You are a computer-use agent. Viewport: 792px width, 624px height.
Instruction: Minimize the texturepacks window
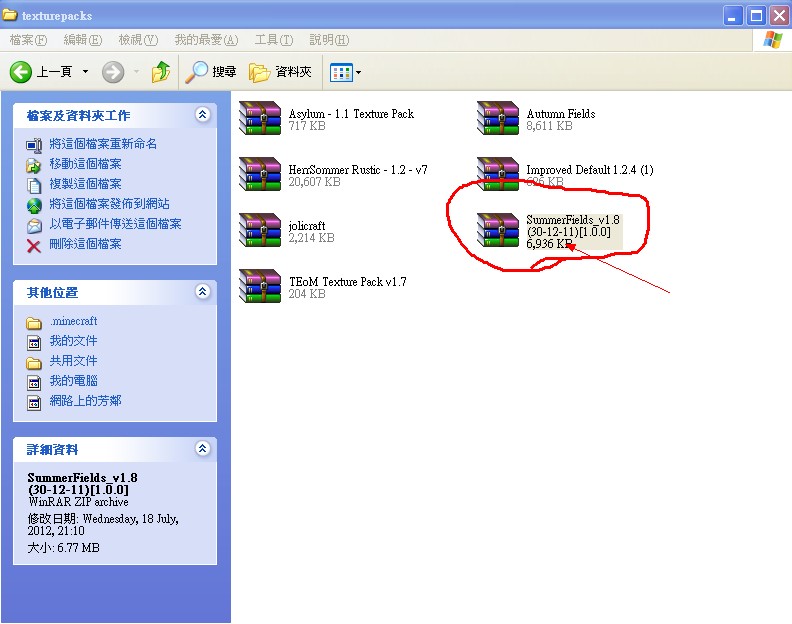coord(732,16)
